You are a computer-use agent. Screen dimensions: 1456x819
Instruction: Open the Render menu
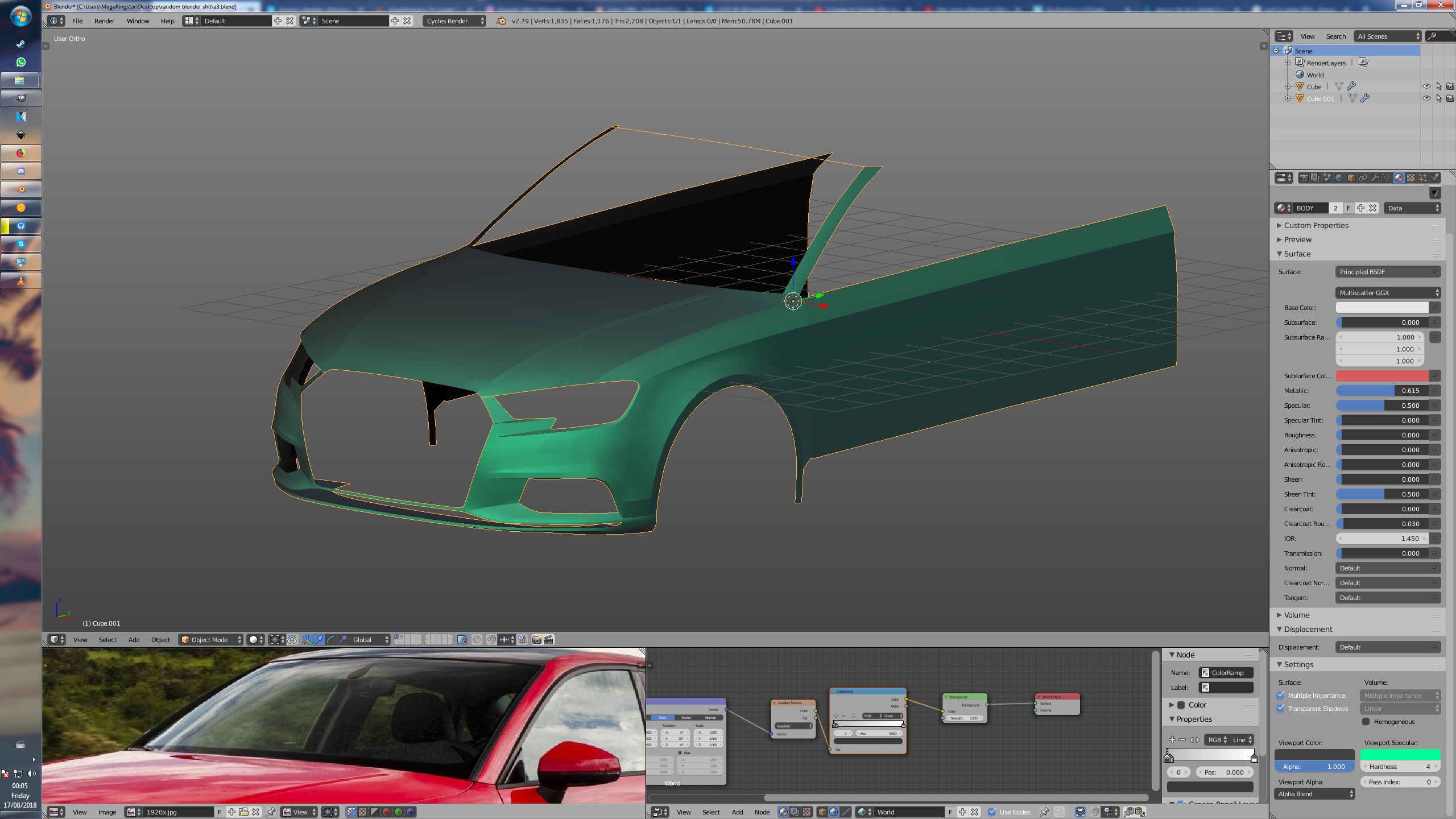pyautogui.click(x=104, y=21)
